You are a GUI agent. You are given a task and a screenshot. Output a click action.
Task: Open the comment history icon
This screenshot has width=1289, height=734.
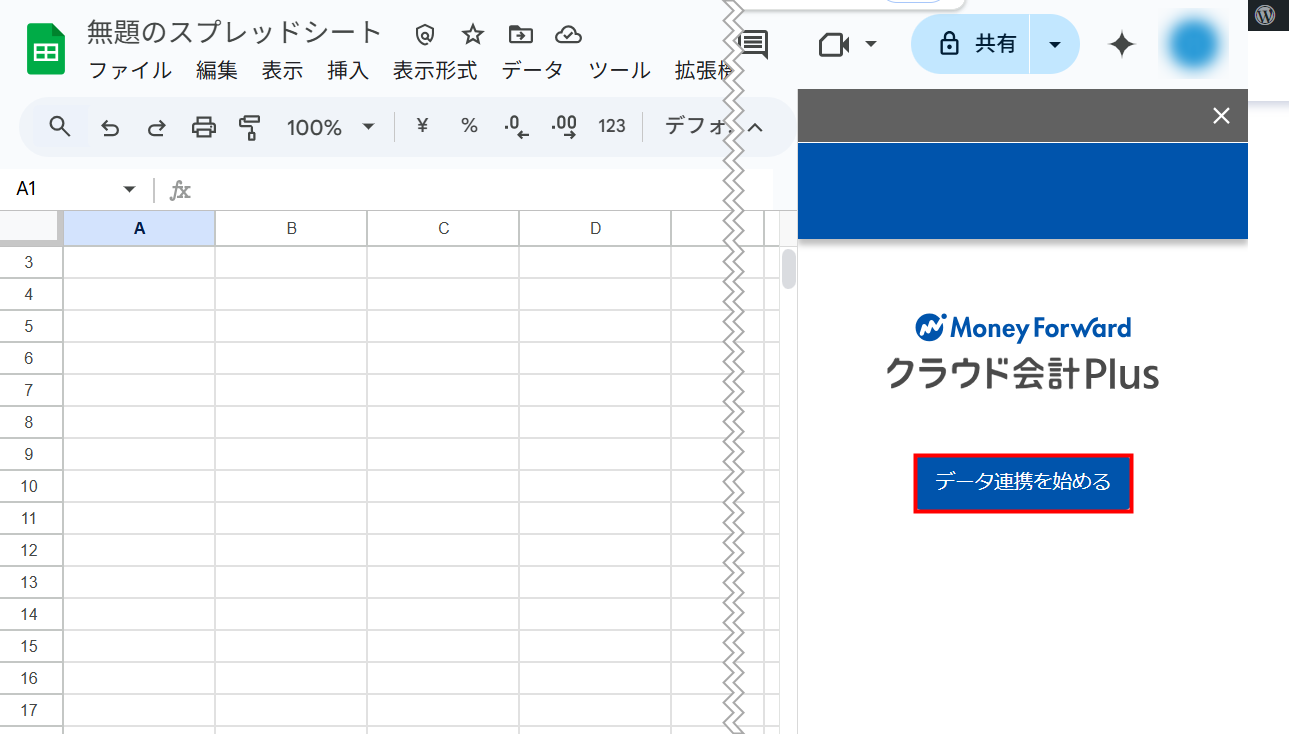pos(753,44)
